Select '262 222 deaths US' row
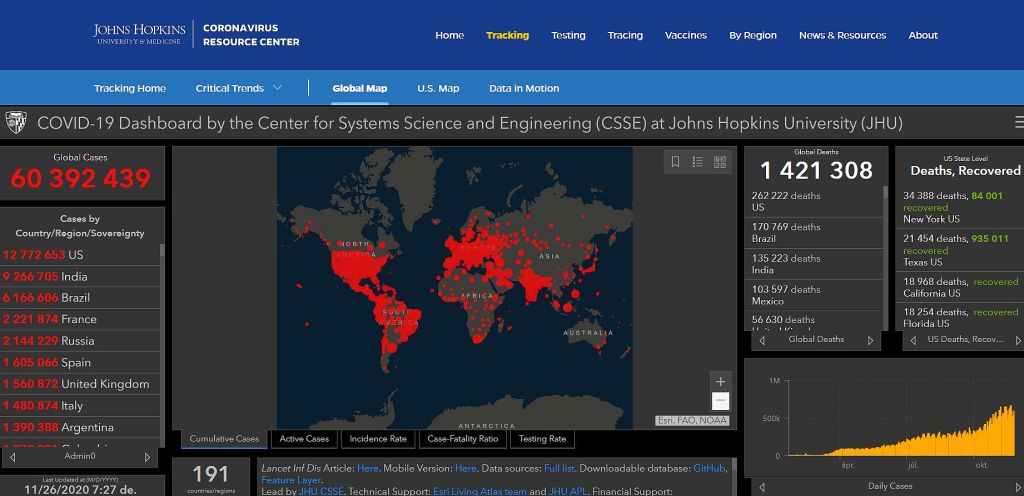Image resolution: width=1024 pixels, height=496 pixels. [814, 202]
